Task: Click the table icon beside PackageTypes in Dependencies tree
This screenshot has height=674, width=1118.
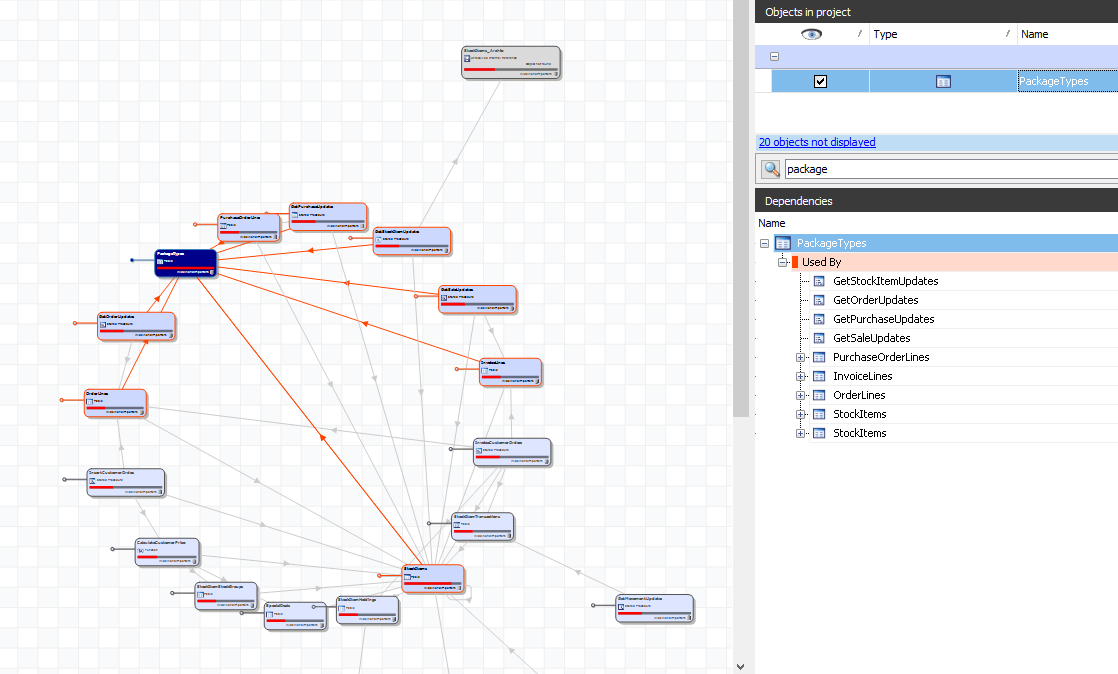Action: click(x=782, y=243)
